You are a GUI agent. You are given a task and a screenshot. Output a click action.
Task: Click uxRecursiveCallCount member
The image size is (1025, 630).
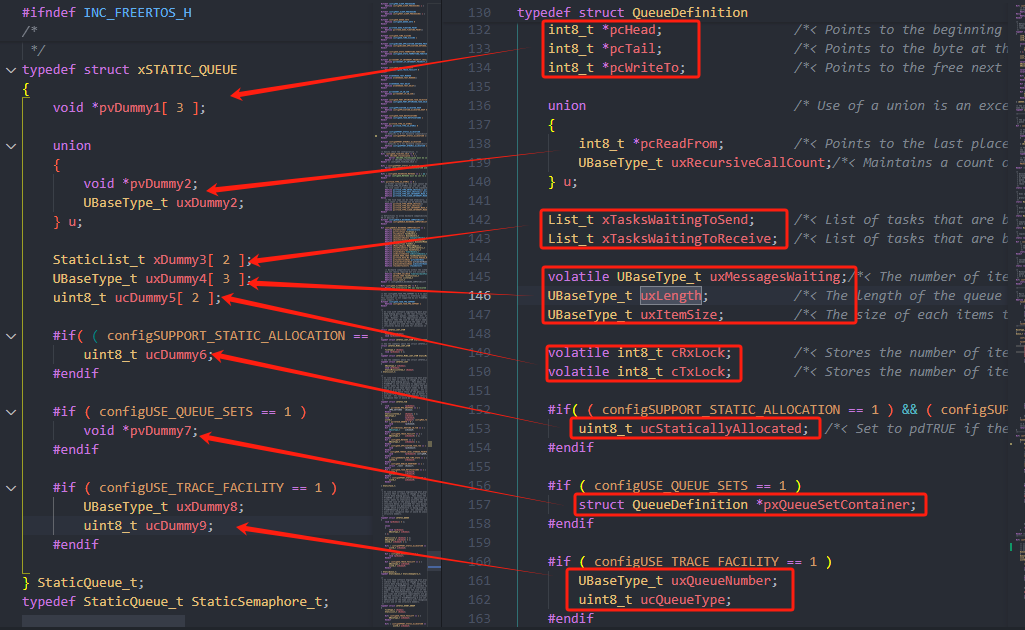[x=748, y=163]
